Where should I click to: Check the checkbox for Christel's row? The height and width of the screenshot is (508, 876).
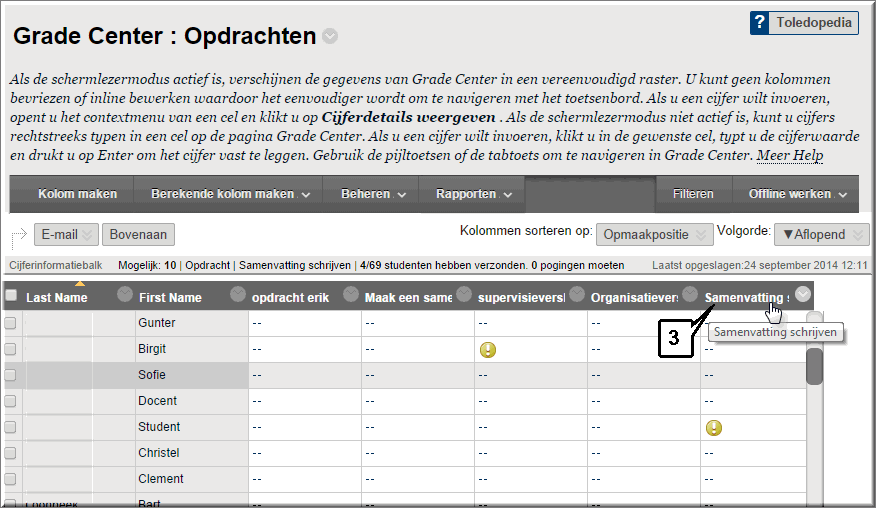coord(11,453)
